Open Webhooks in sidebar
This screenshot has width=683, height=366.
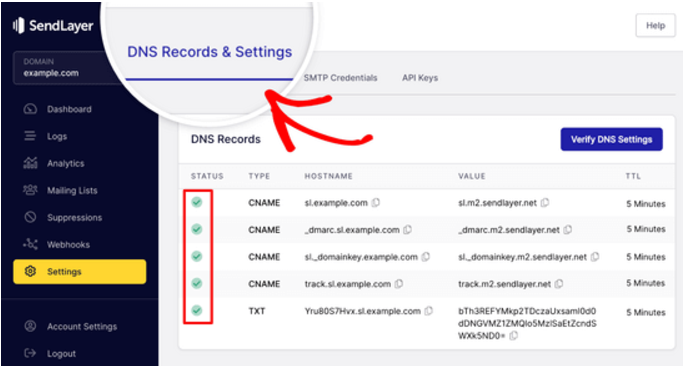(68, 244)
